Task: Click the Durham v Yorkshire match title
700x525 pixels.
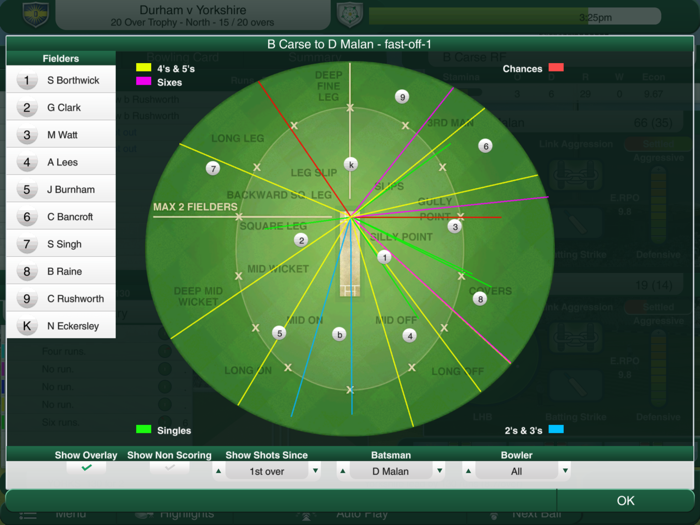Action: (x=192, y=10)
